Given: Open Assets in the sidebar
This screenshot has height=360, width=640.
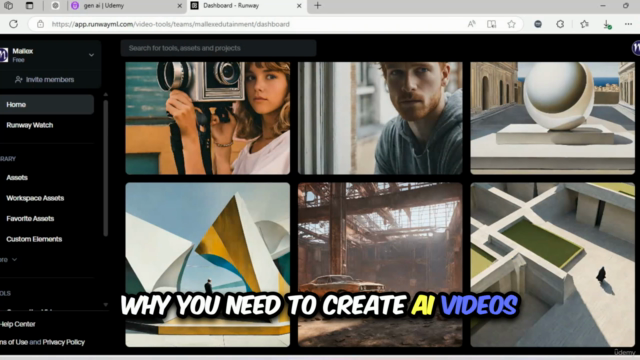Looking at the screenshot, I should 17,178.
